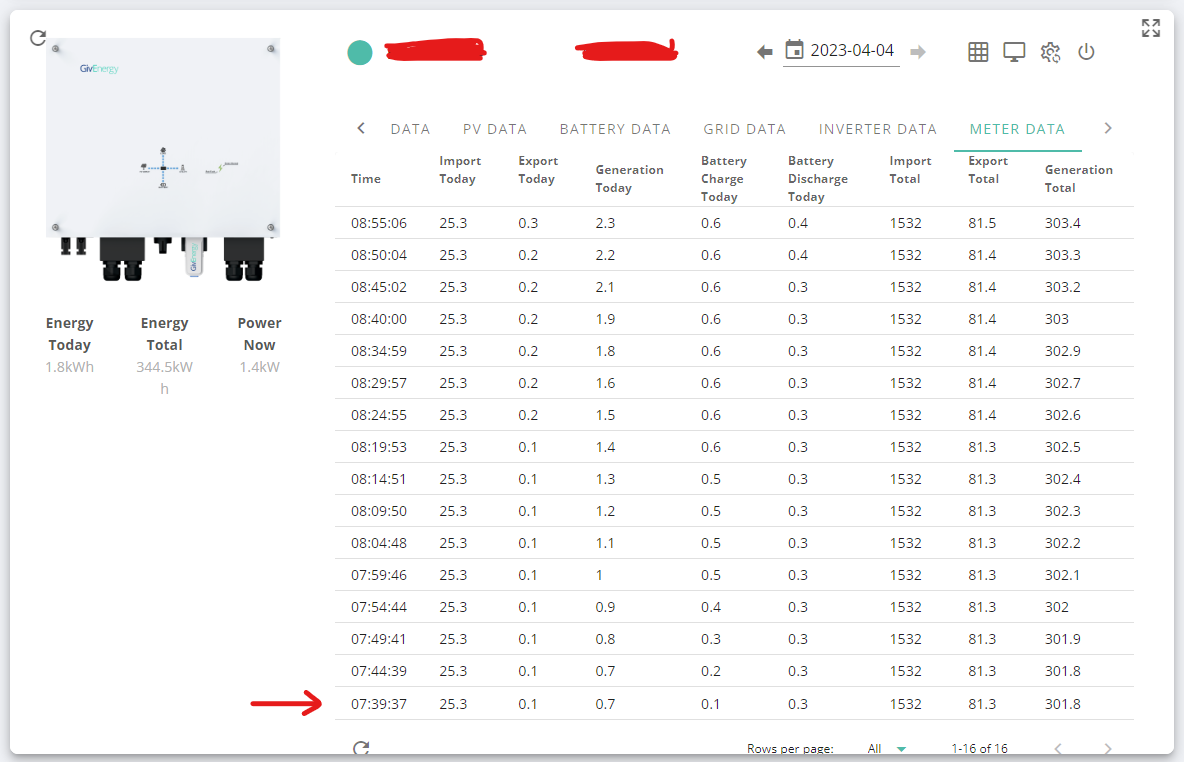Go to previous table page
Screen dimensions: 1184x762
(1058, 748)
